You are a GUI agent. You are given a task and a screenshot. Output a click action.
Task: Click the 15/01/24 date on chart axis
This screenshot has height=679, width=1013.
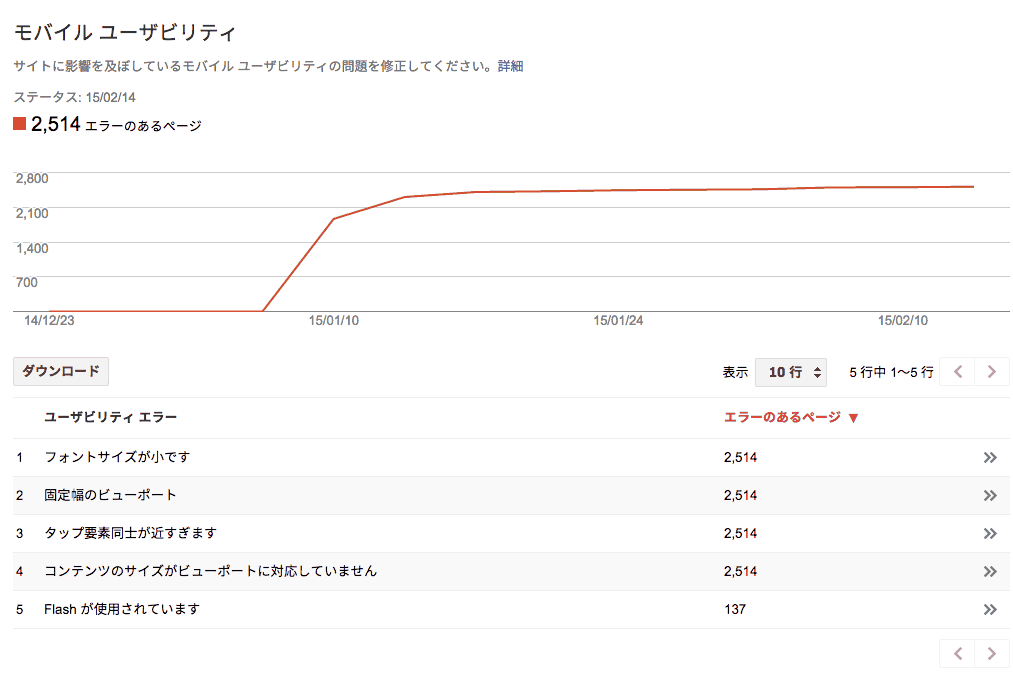click(x=617, y=321)
